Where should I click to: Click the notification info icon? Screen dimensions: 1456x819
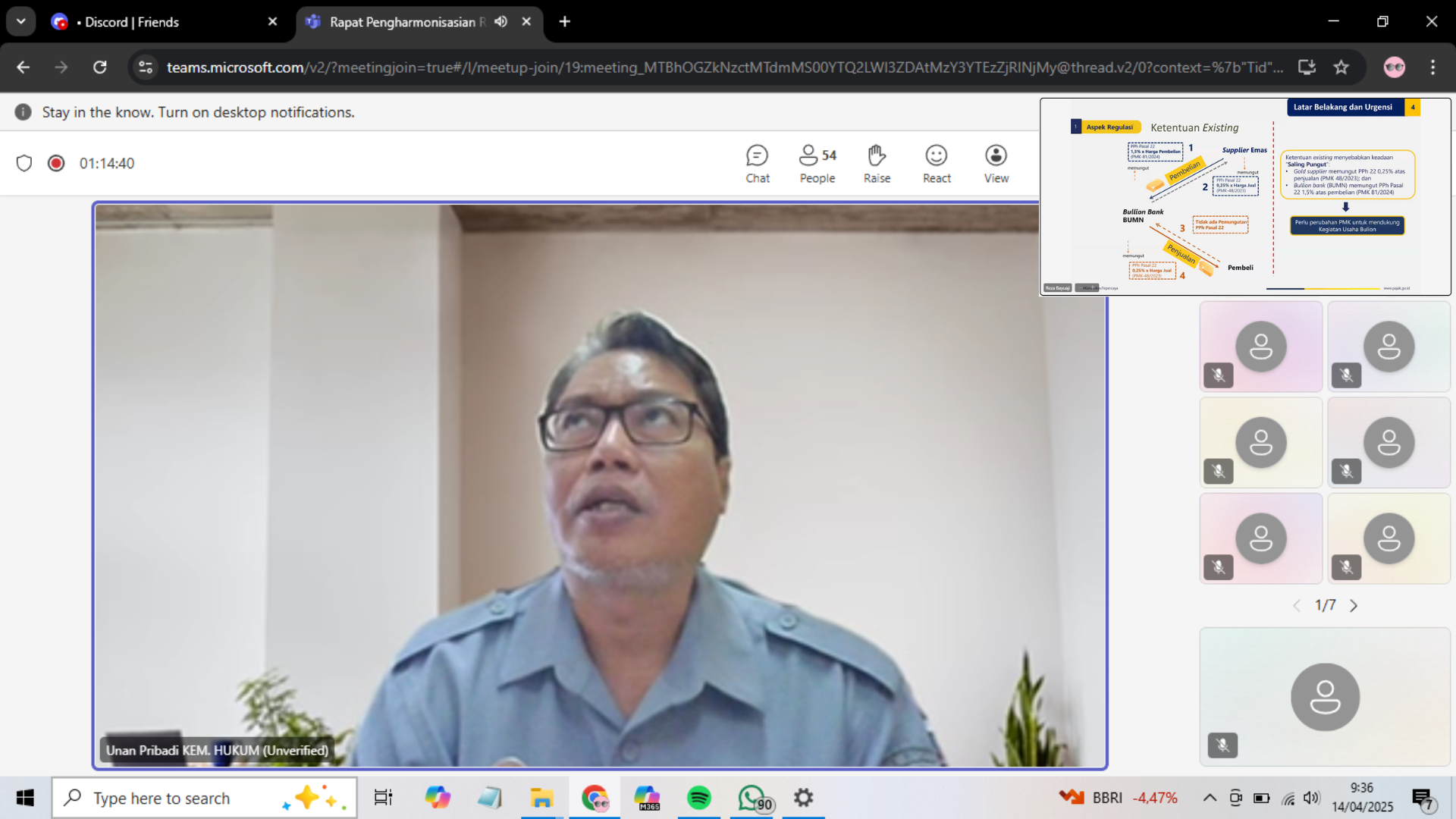[24, 112]
